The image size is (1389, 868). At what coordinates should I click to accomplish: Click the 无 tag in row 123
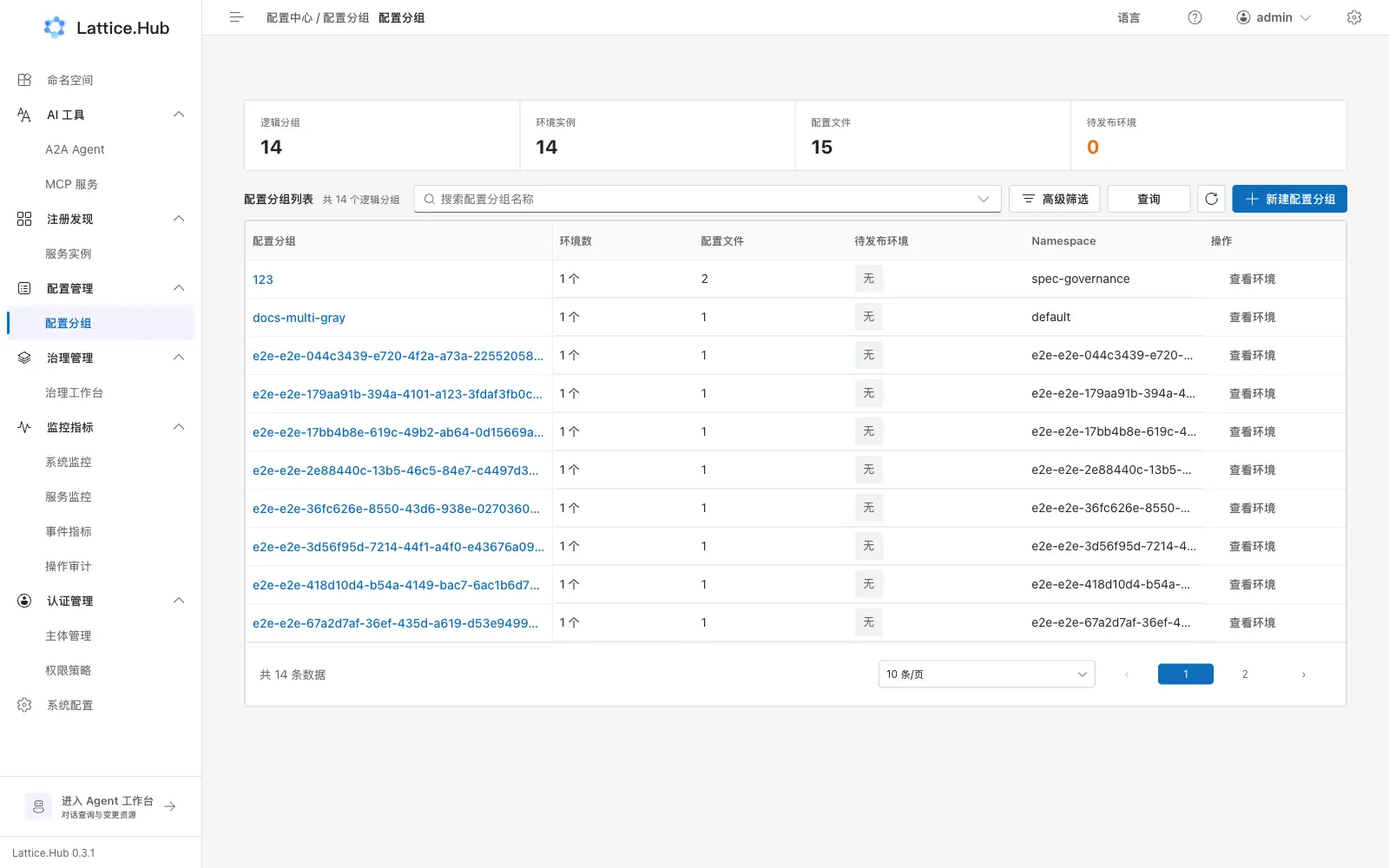tap(868, 279)
